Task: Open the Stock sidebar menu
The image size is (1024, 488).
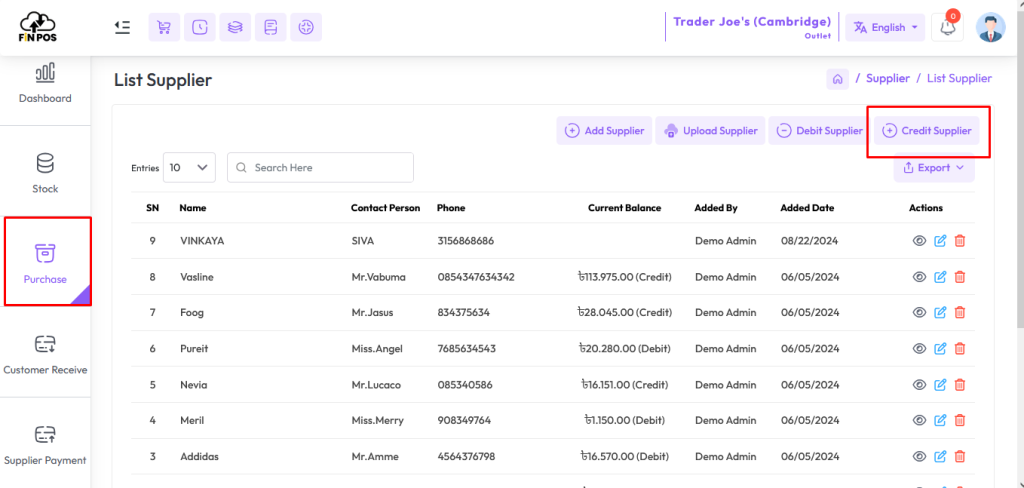Action: (x=45, y=174)
